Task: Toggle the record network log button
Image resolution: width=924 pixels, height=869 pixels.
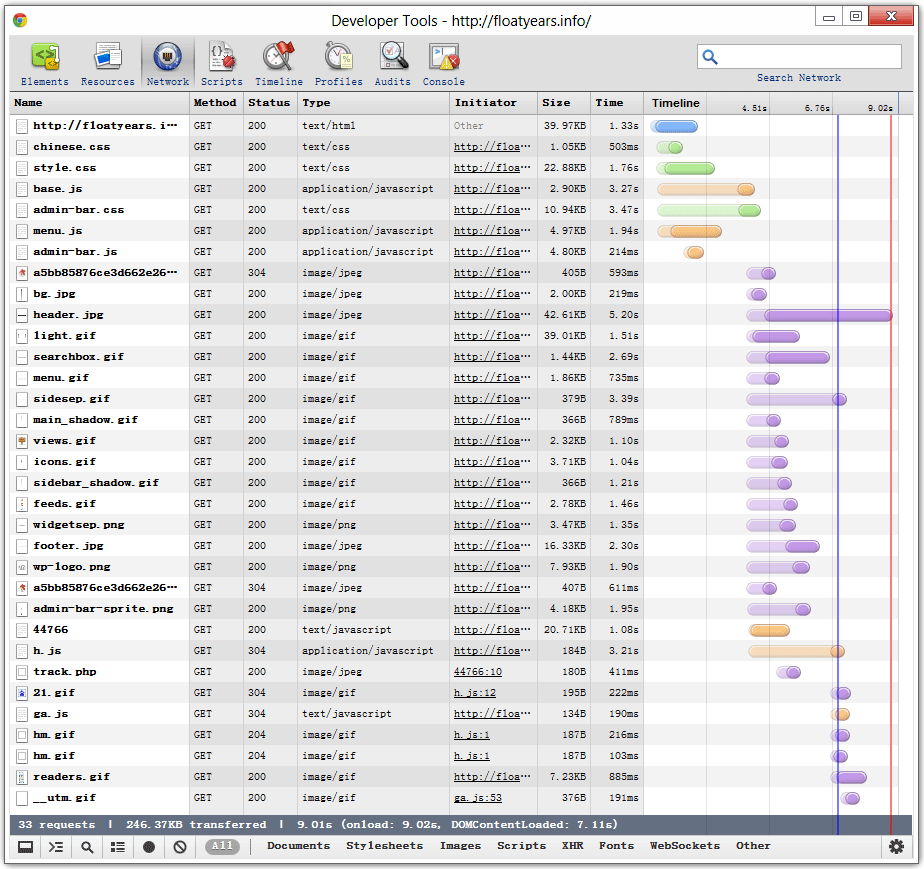Action: (149, 847)
